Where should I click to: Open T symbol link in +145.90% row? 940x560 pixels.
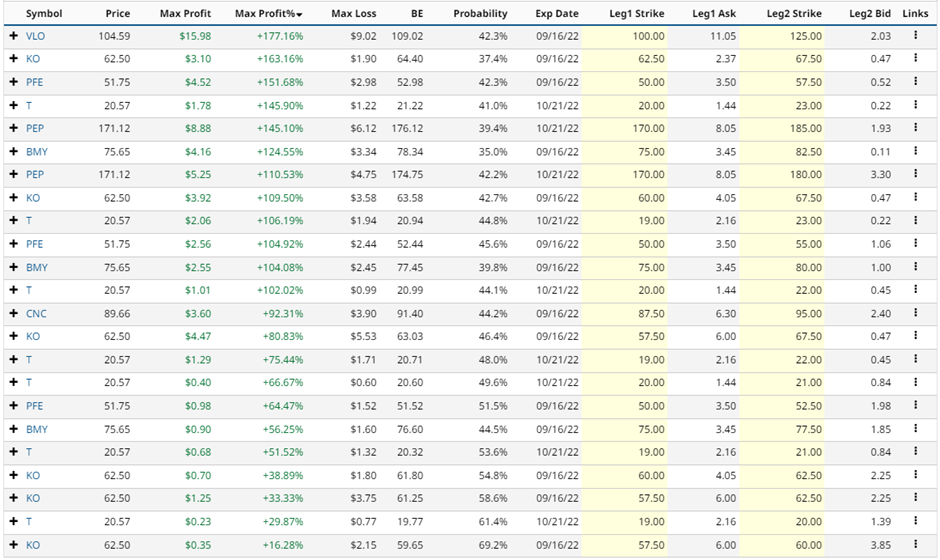(29, 106)
